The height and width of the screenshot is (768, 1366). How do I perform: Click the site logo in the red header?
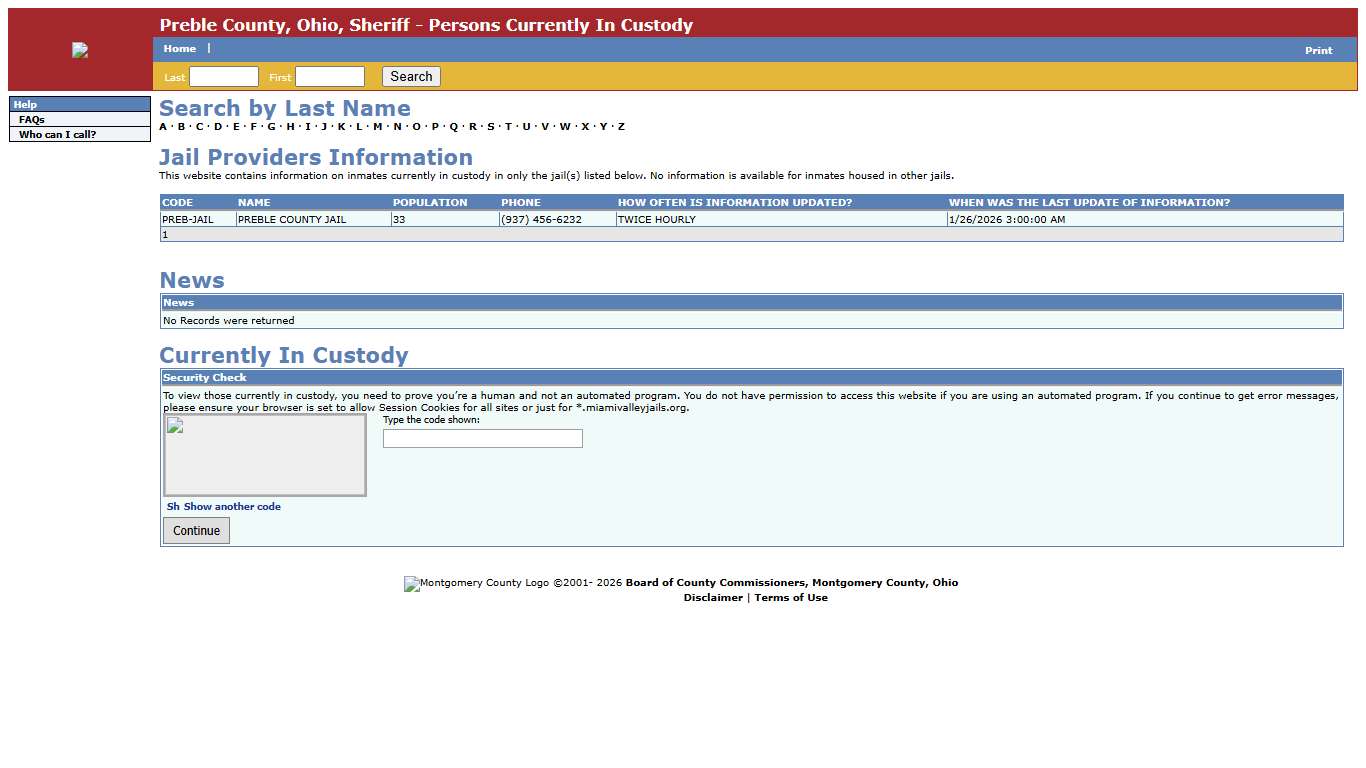(80, 50)
